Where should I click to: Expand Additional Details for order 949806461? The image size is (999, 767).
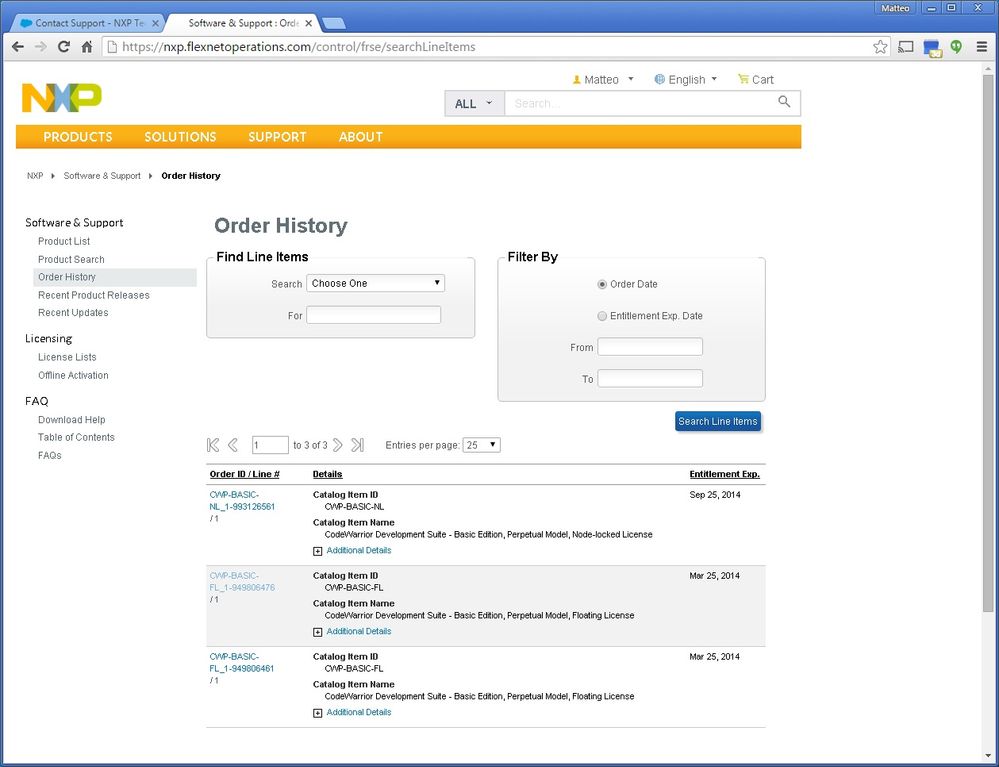(352, 712)
